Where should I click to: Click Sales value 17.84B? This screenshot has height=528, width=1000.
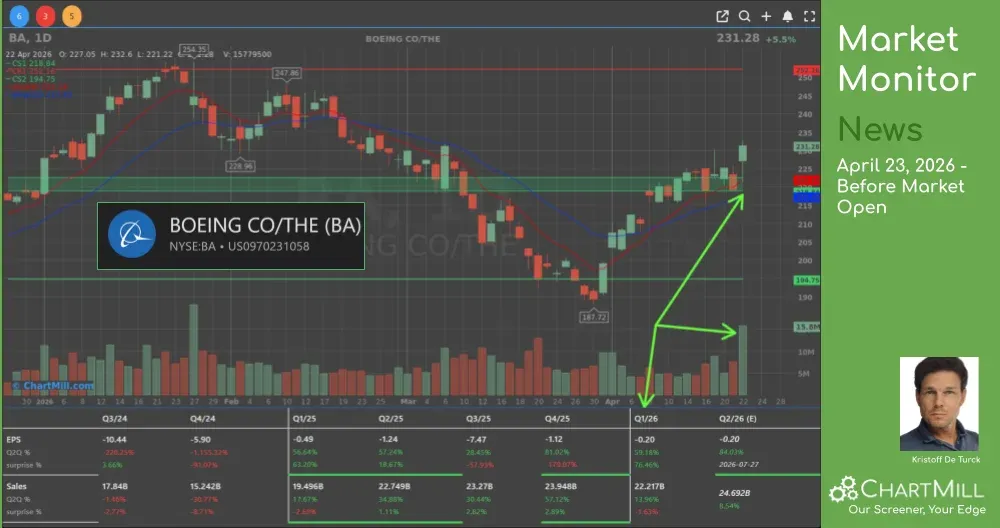tap(115, 486)
